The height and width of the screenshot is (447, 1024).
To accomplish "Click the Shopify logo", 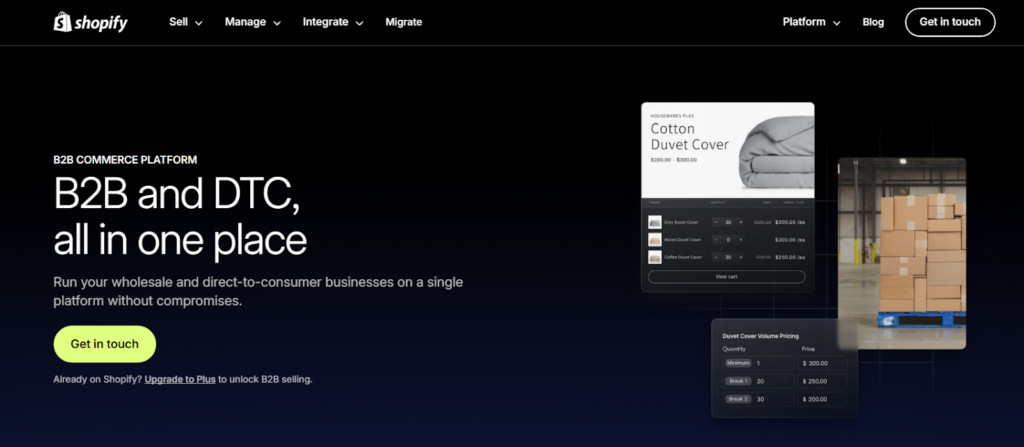I will click(x=90, y=22).
